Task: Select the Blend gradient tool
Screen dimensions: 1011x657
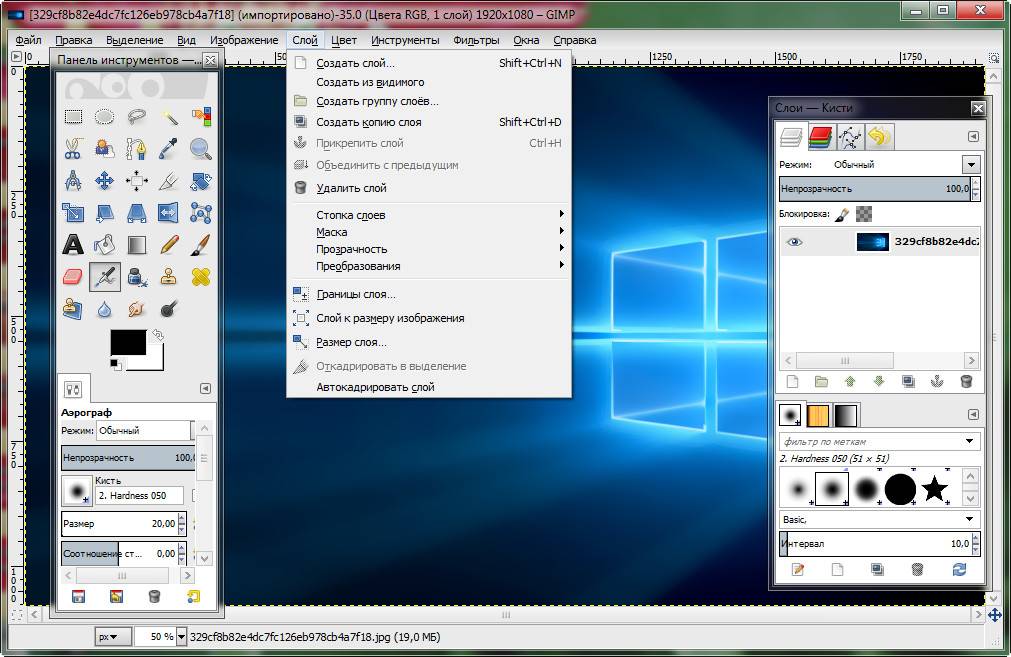Action: tap(137, 245)
